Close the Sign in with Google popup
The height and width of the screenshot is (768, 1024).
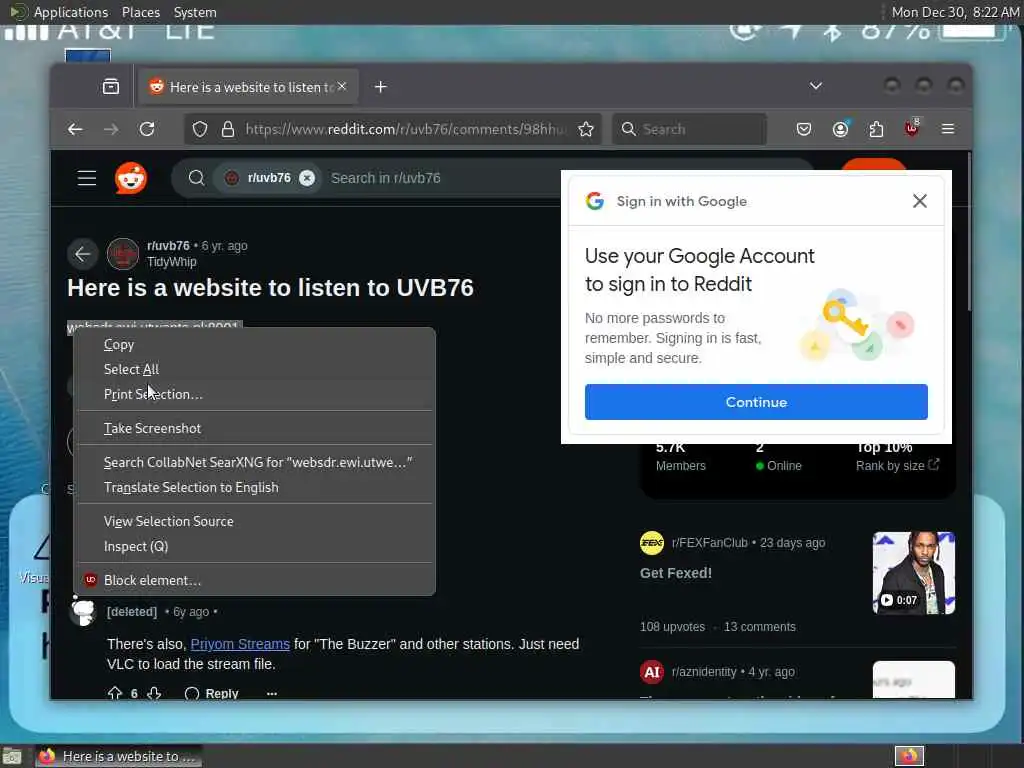[920, 201]
